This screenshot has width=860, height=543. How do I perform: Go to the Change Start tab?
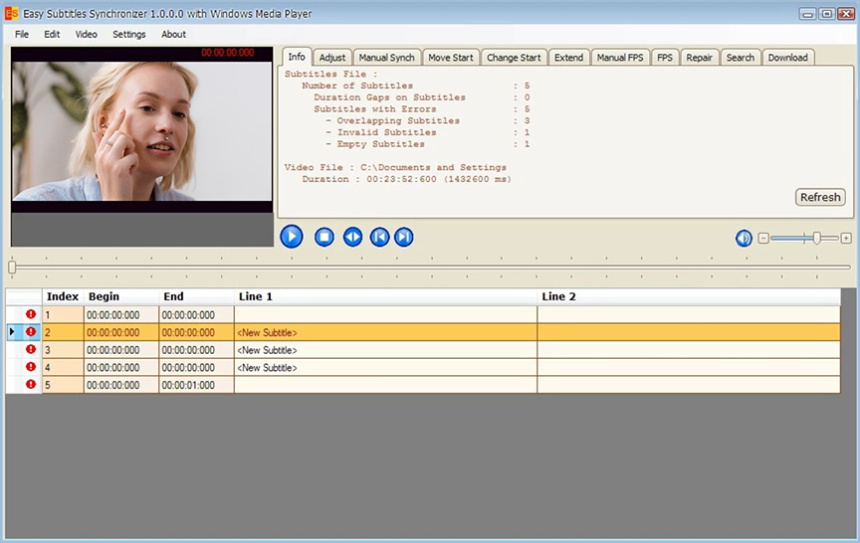click(x=514, y=58)
